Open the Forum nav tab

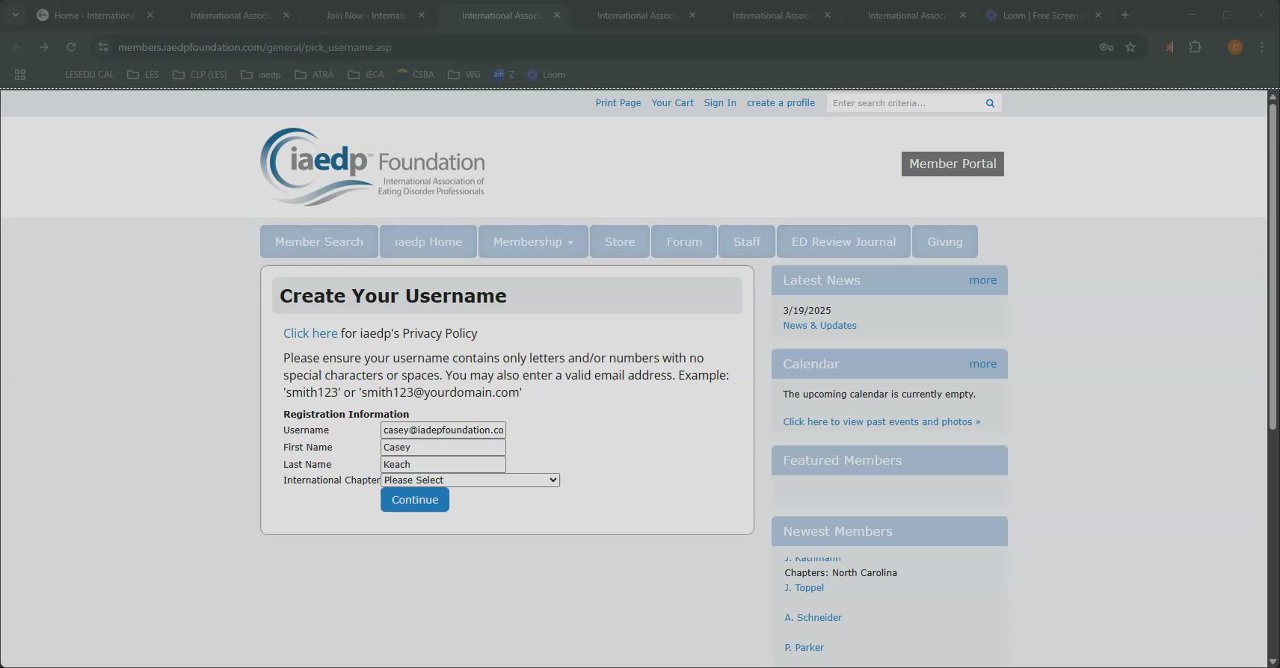684,242
